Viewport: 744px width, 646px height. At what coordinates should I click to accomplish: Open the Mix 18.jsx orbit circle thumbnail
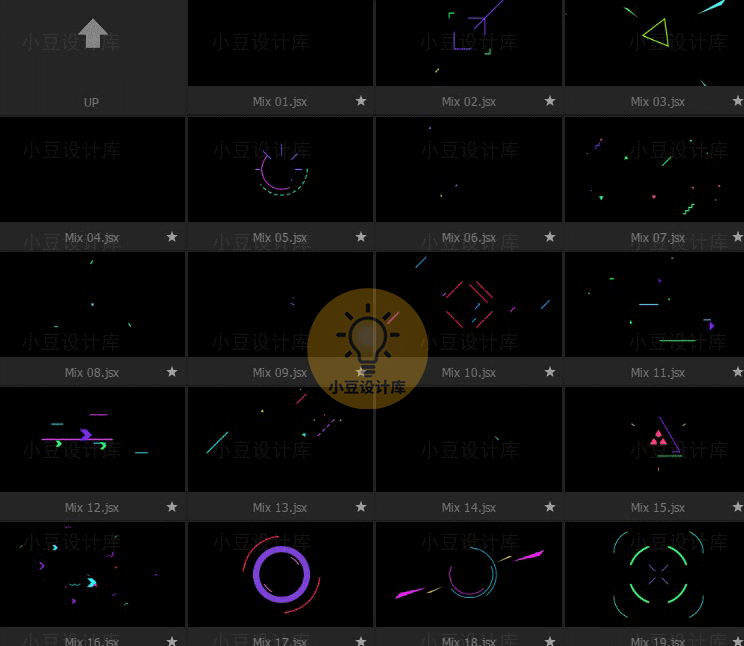pyautogui.click(x=469, y=574)
